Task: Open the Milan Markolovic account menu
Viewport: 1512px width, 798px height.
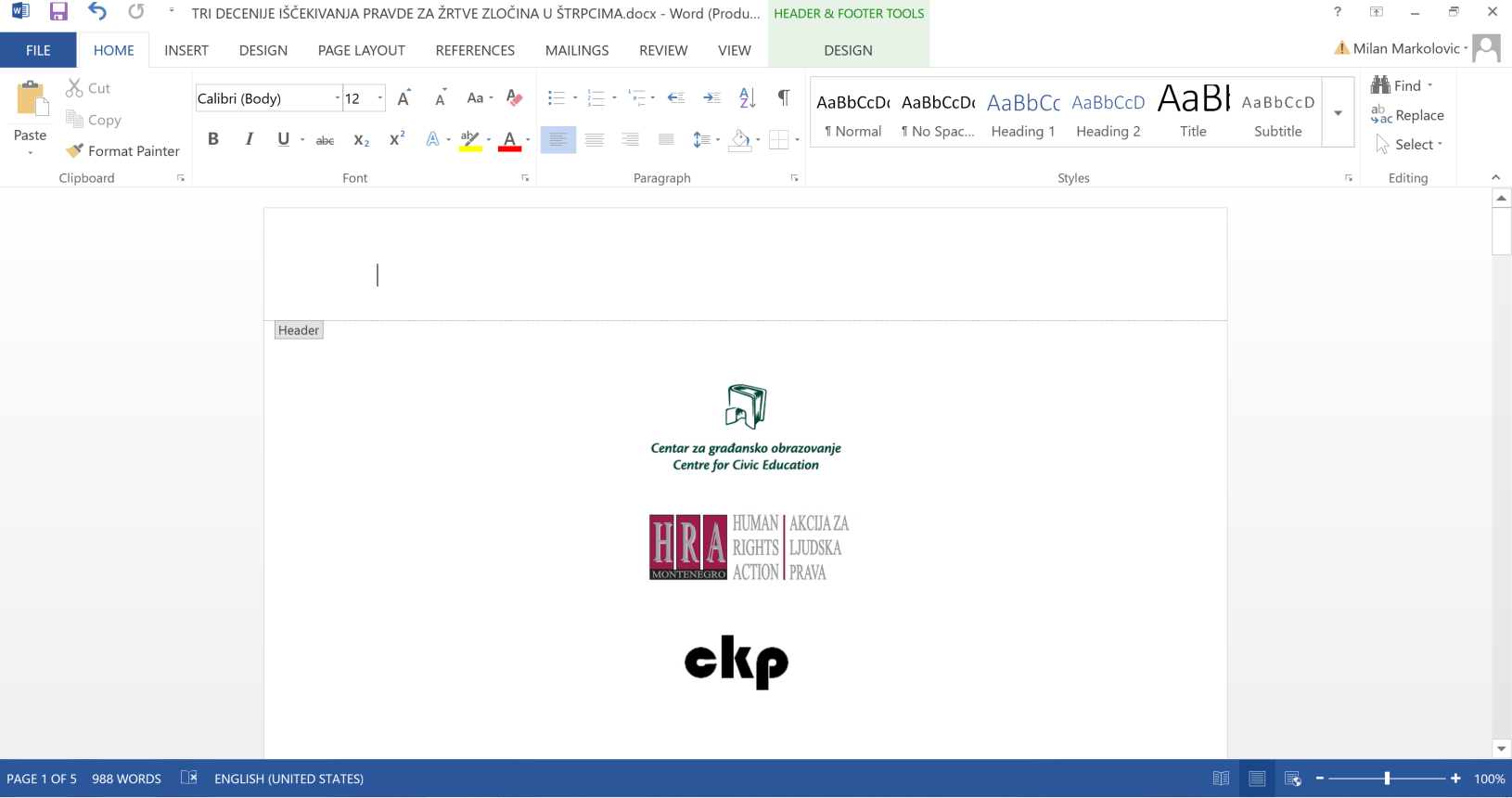Action: tap(1410, 48)
